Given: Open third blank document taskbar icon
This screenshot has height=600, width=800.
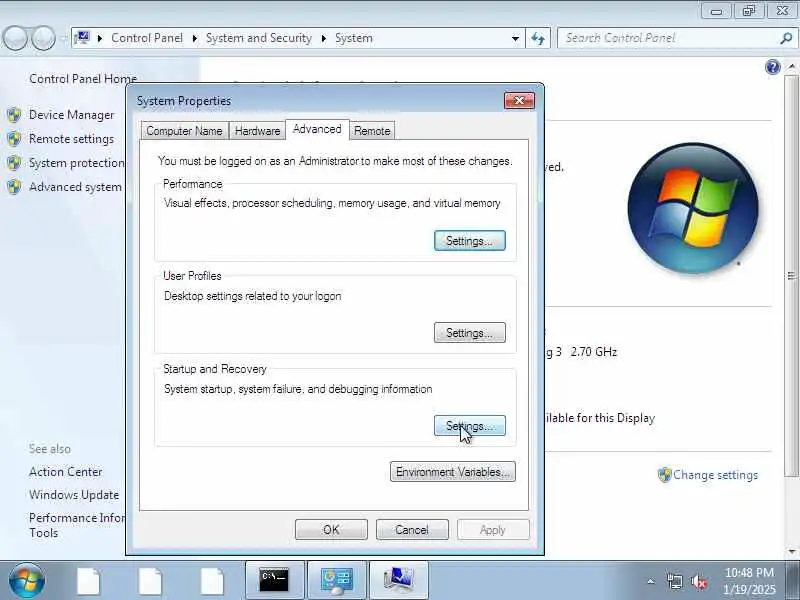Looking at the screenshot, I should pos(212,581).
